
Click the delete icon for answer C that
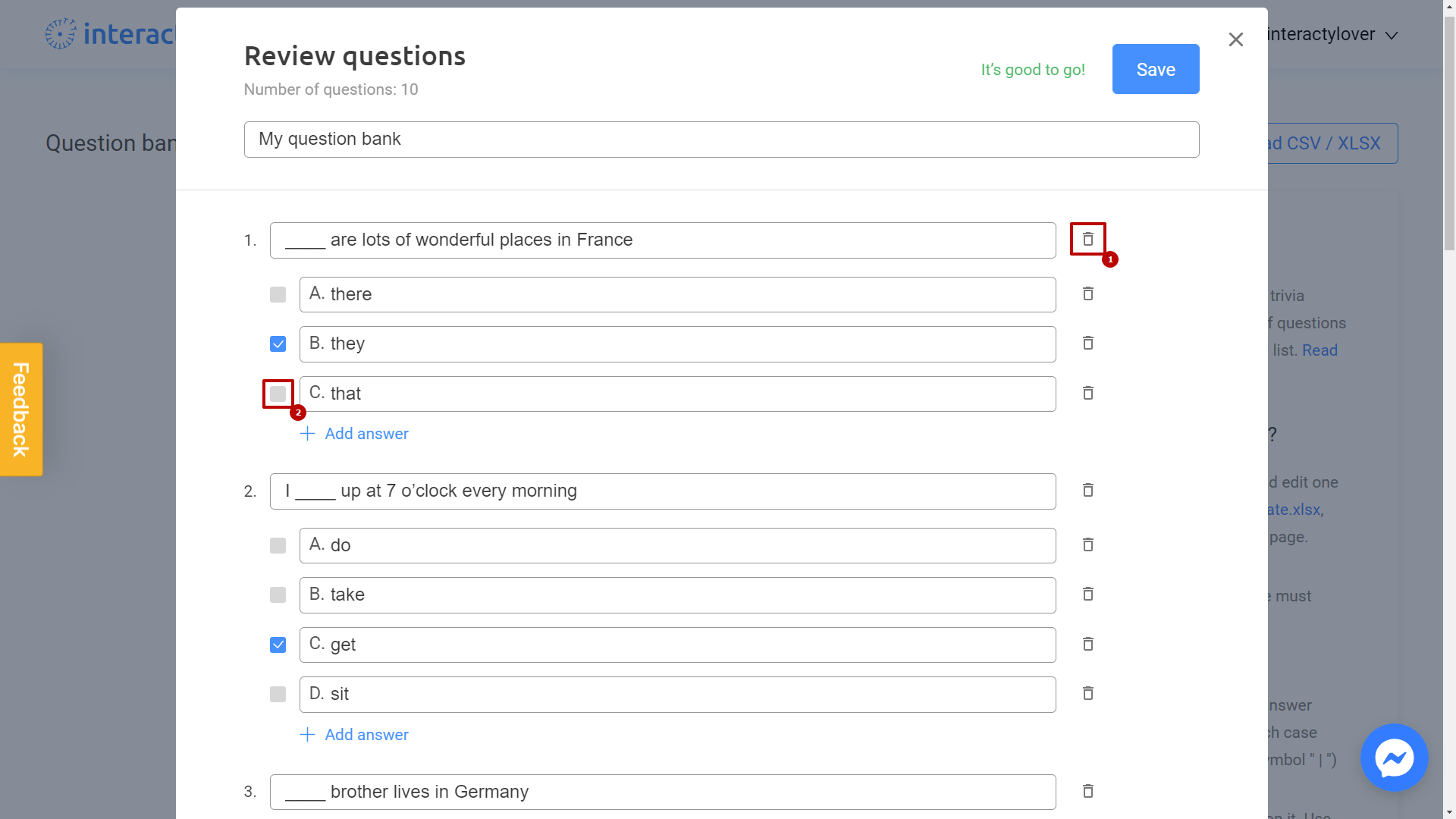tap(1089, 393)
